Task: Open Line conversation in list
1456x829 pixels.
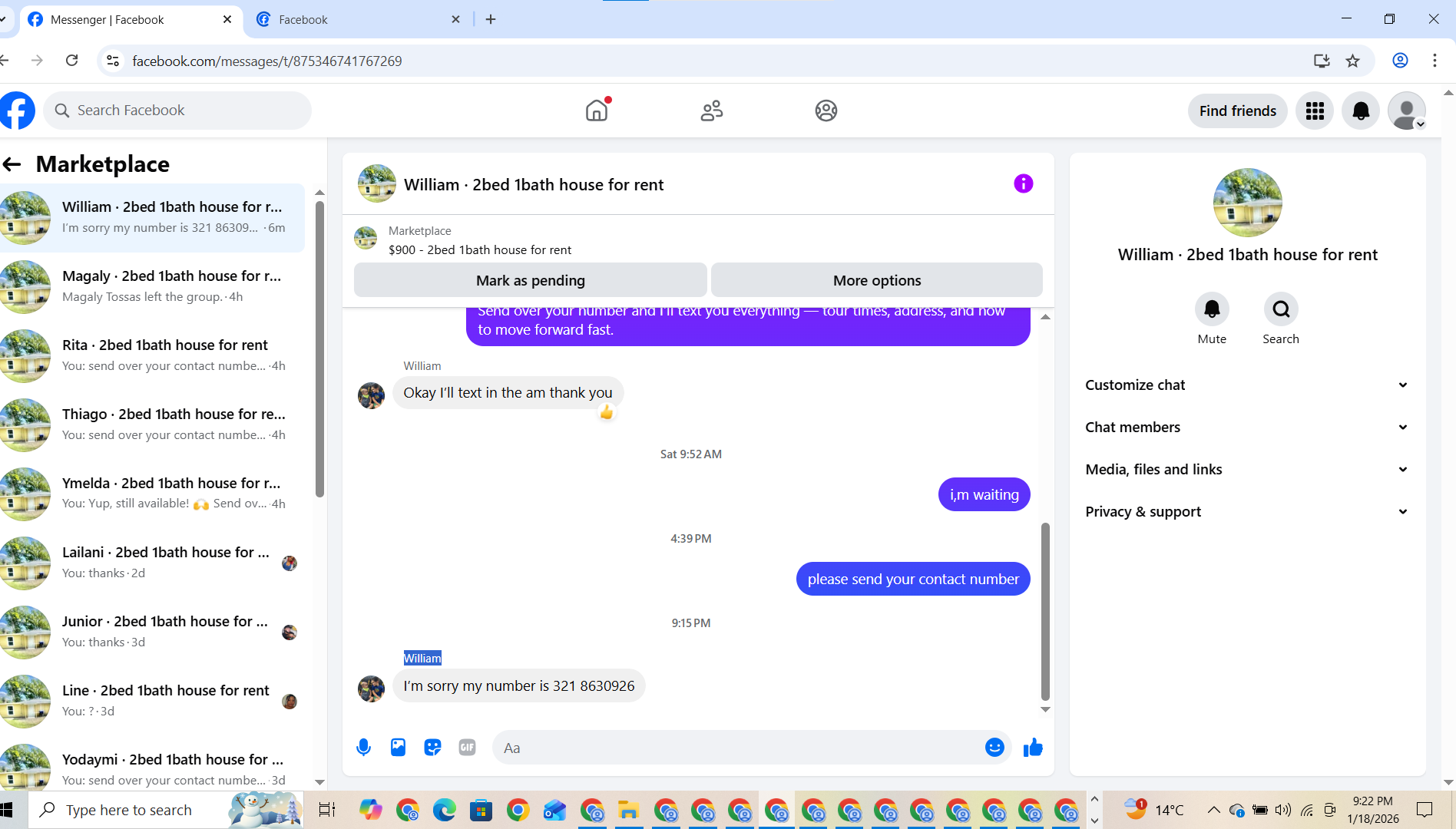Action: coord(152,701)
